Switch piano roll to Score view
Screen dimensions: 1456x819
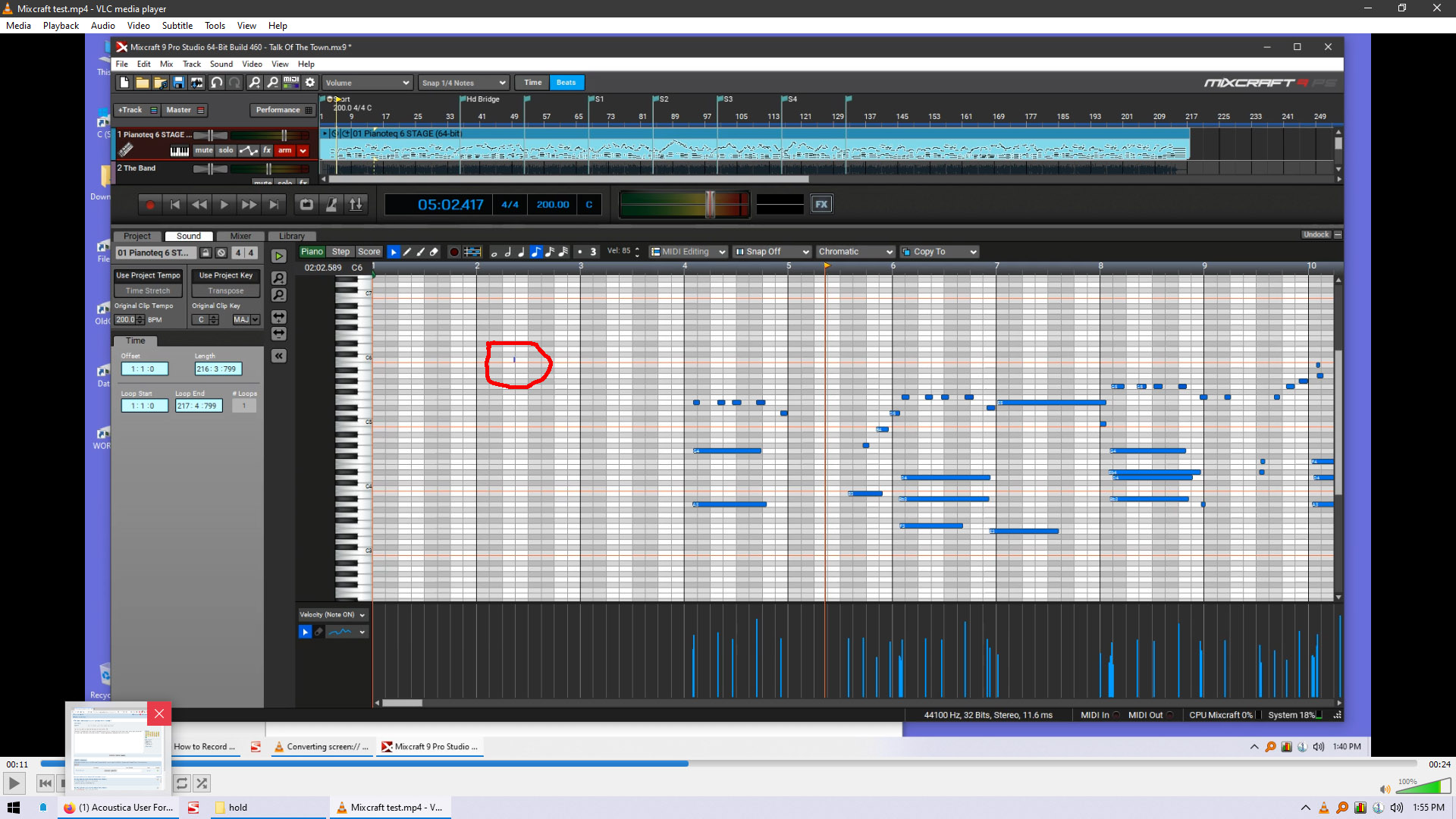click(x=369, y=252)
